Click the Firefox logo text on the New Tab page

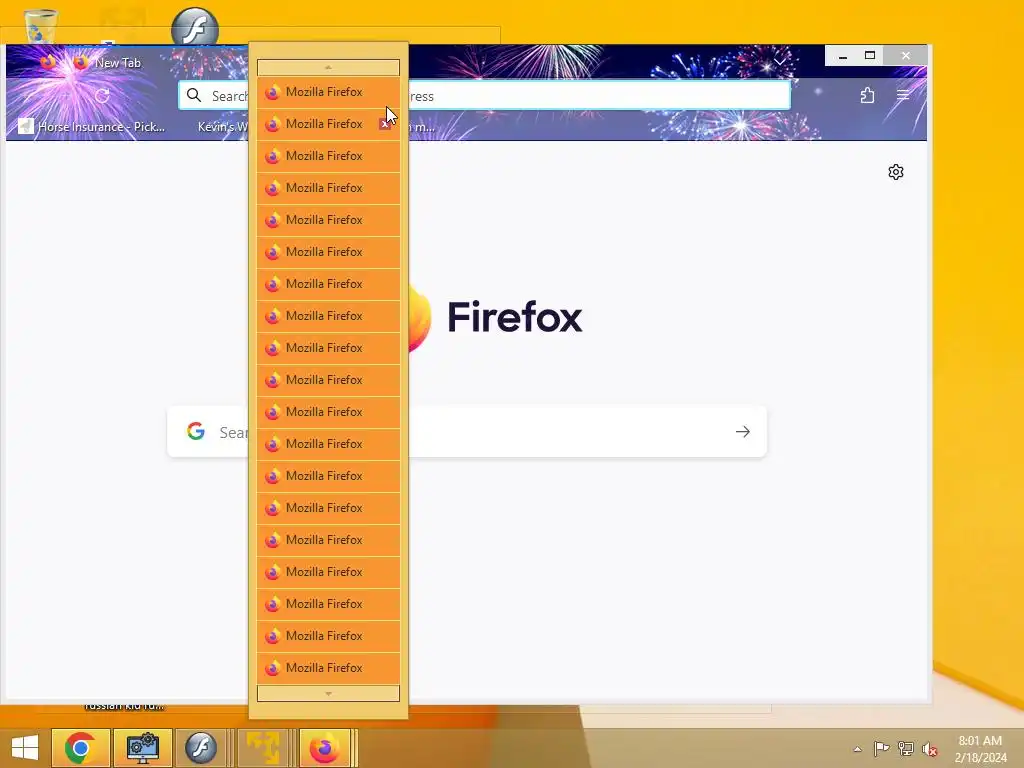coord(515,317)
